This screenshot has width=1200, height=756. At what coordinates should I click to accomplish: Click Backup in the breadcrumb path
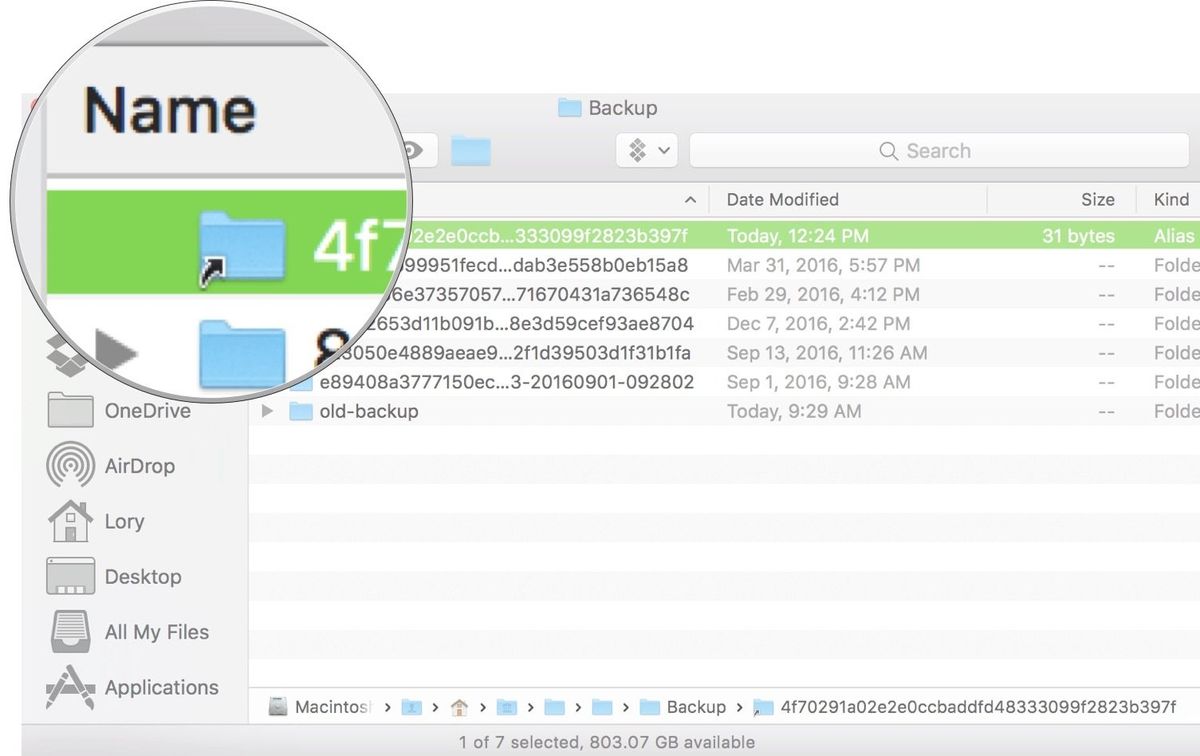pyautogui.click(x=696, y=707)
